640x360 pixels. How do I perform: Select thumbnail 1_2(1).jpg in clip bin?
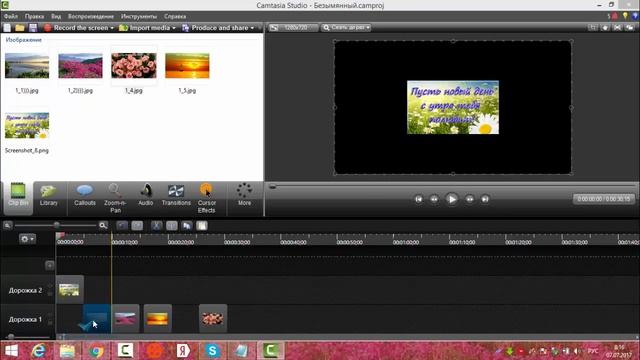[80, 66]
